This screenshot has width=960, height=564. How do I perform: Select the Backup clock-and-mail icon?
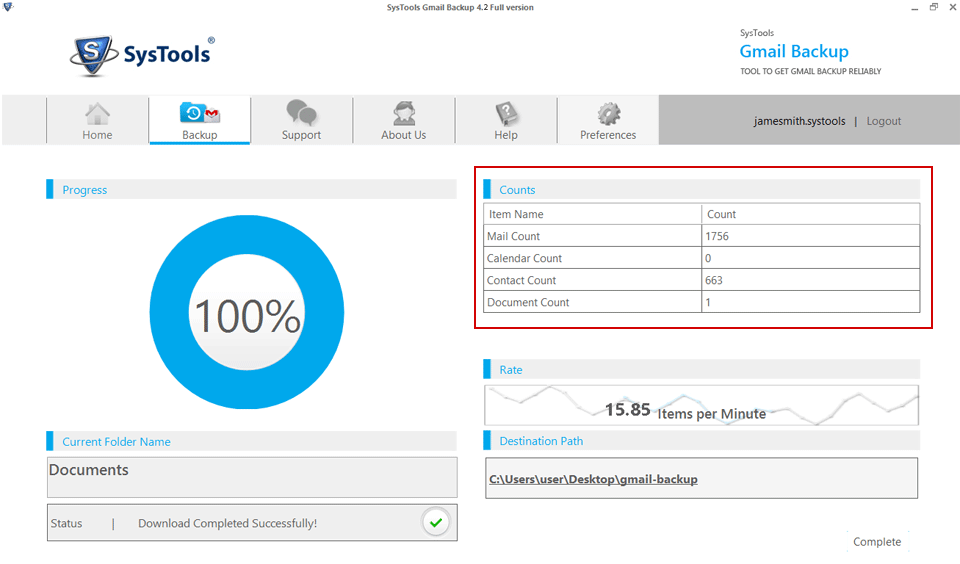(200, 113)
